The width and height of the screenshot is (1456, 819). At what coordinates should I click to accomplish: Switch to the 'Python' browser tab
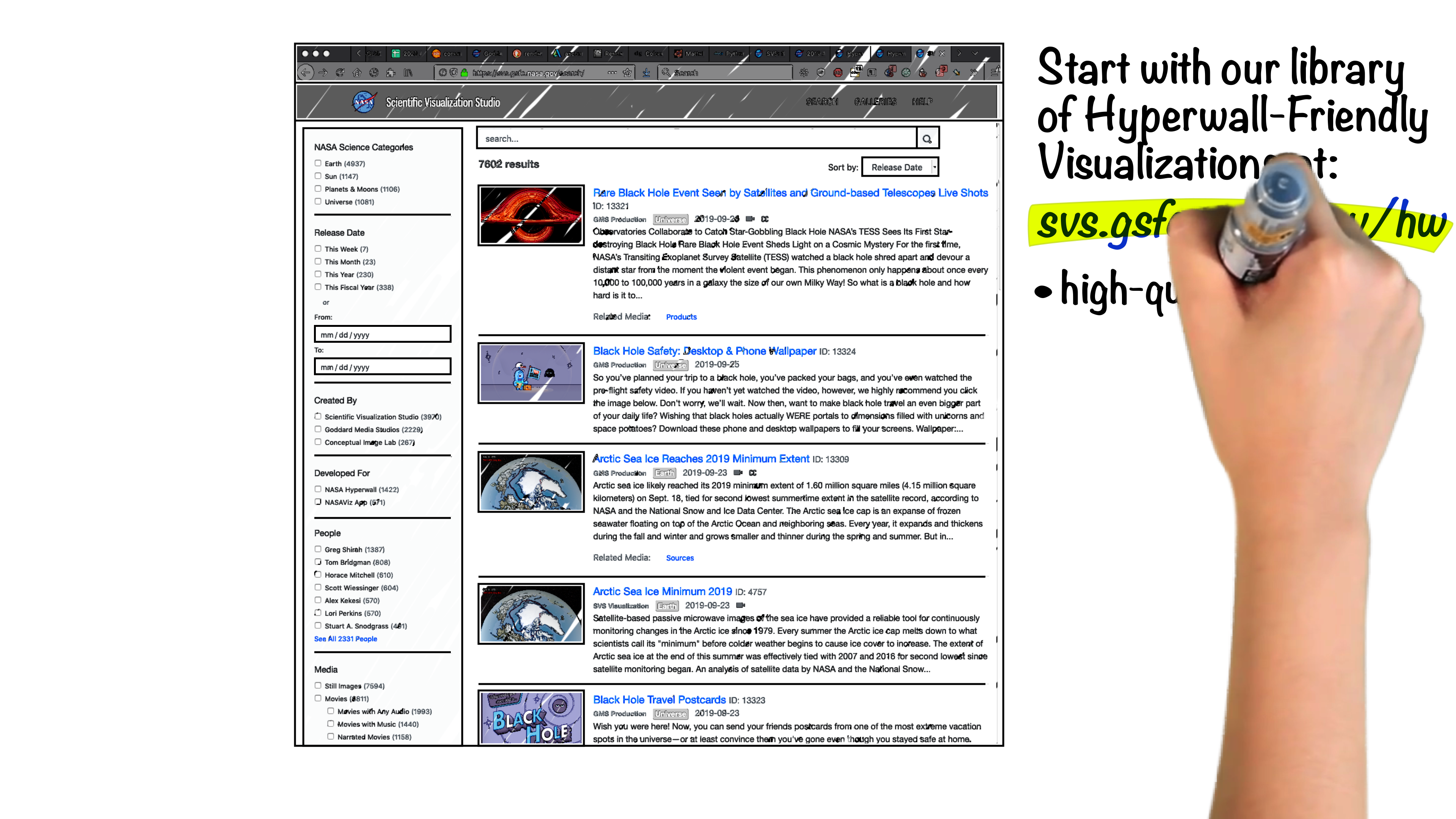(728, 54)
